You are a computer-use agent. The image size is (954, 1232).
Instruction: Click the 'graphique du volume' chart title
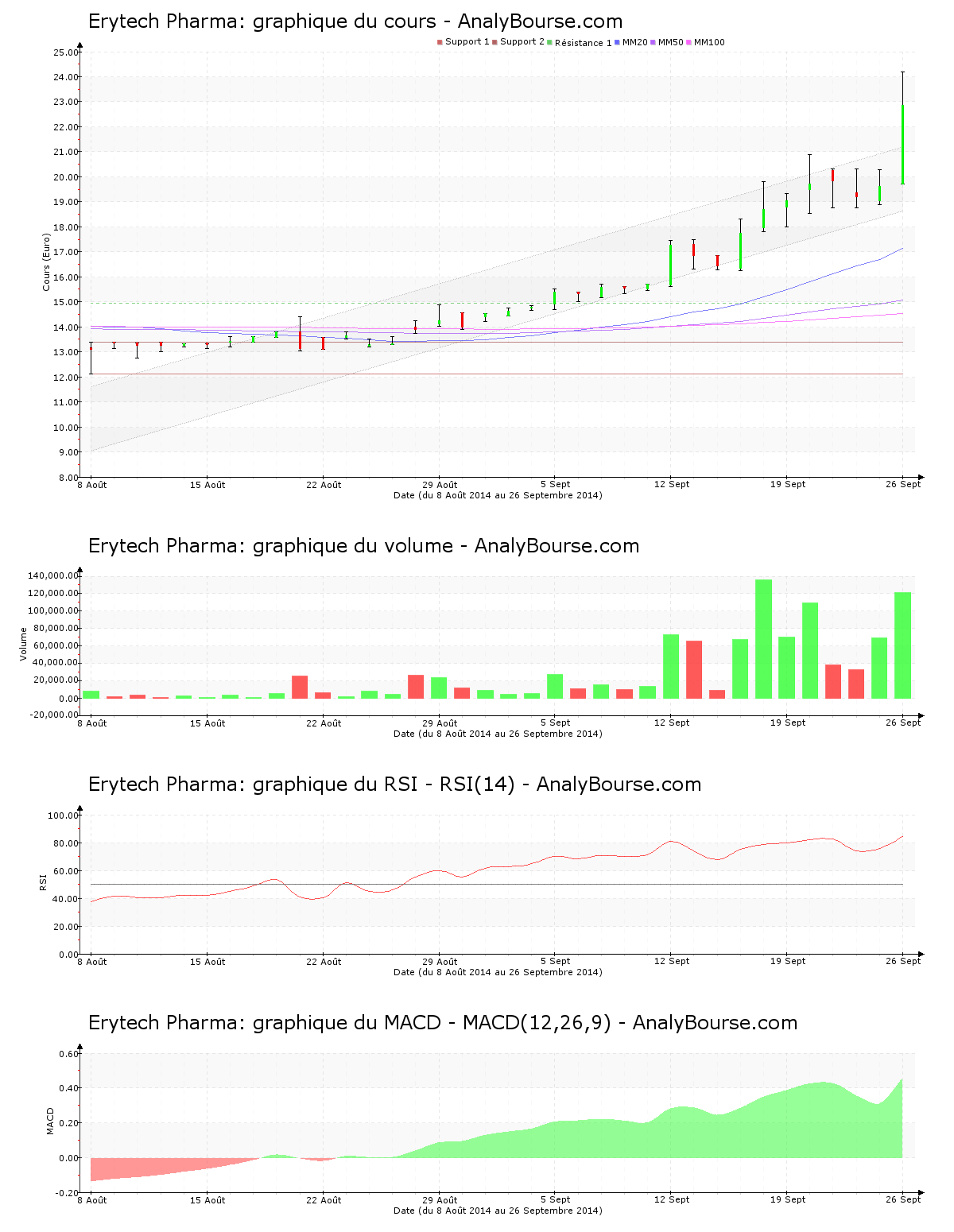(364, 546)
